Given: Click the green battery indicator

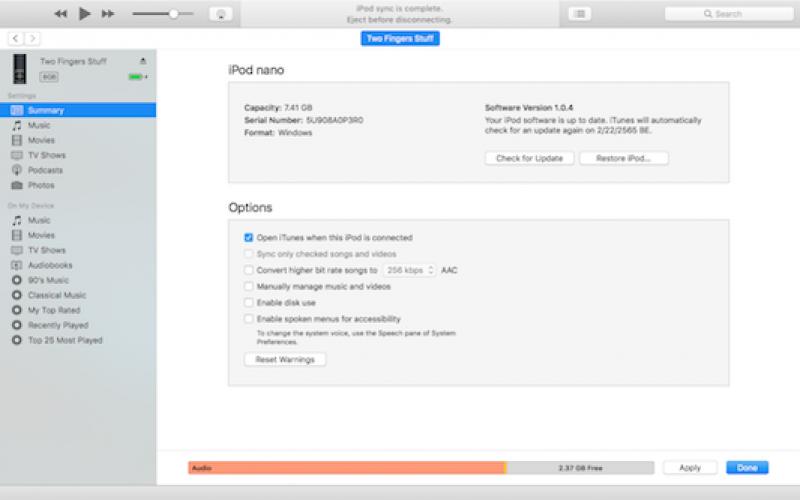Looking at the screenshot, I should click(x=137, y=77).
